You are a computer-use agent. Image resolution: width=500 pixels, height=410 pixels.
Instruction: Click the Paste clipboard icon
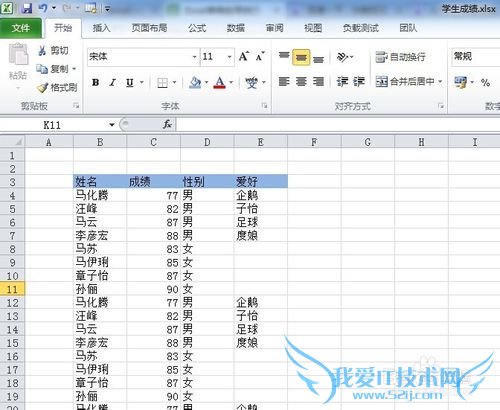18,54
